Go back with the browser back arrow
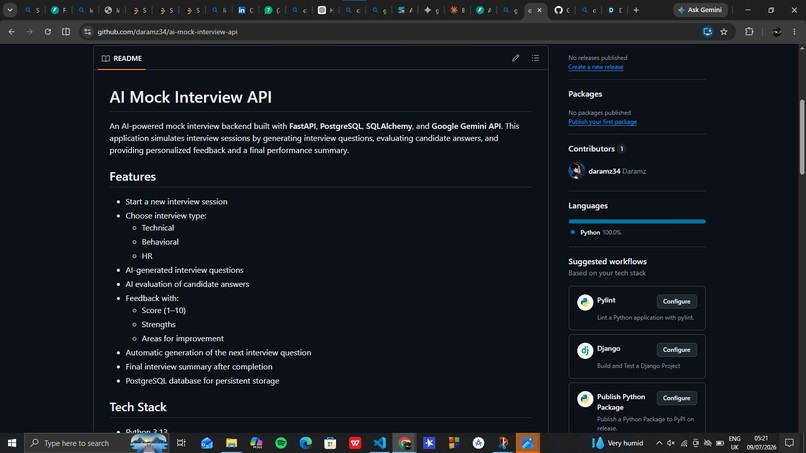This screenshot has height=453, width=806. tap(11, 32)
